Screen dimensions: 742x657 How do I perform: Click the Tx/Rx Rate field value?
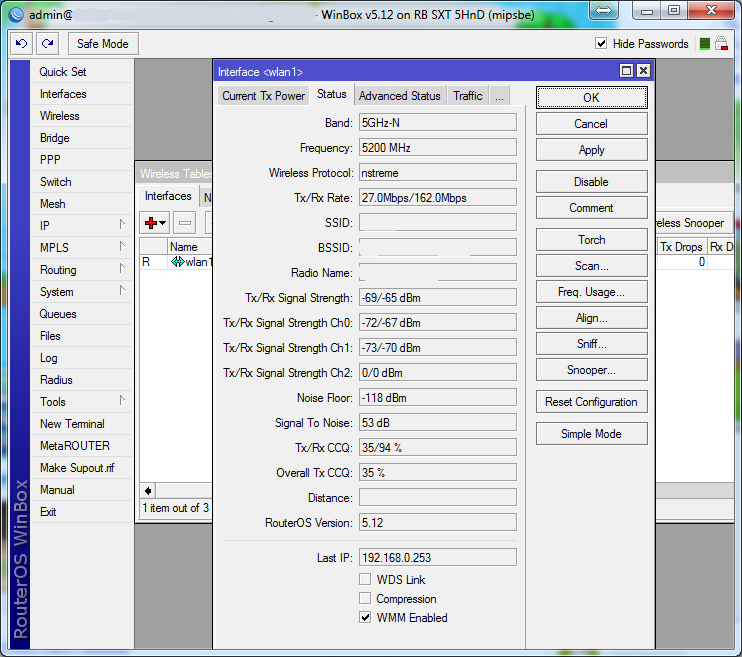(x=438, y=197)
